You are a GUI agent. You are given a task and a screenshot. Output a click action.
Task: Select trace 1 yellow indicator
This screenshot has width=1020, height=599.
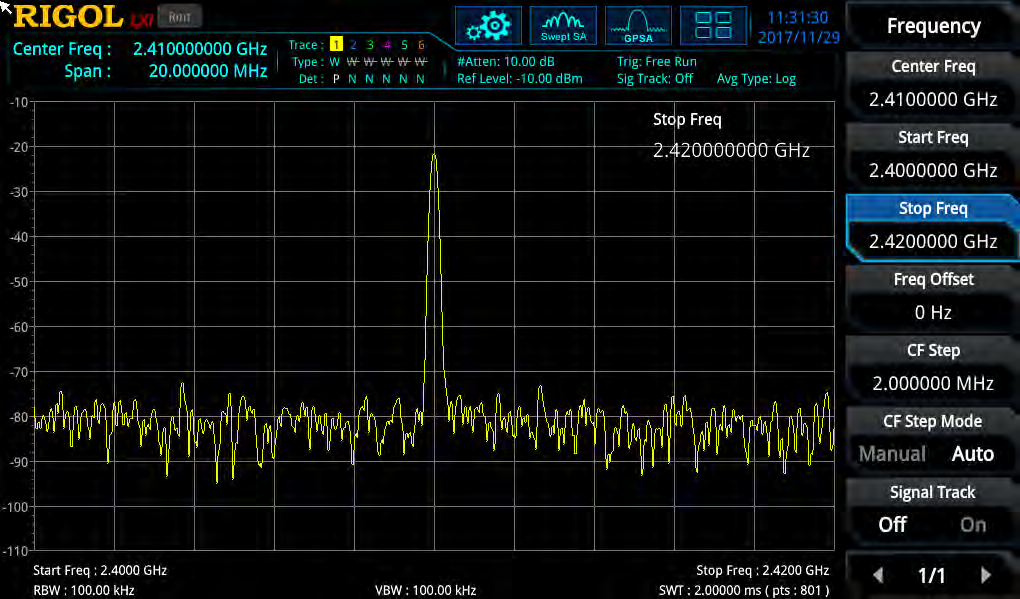click(336, 45)
